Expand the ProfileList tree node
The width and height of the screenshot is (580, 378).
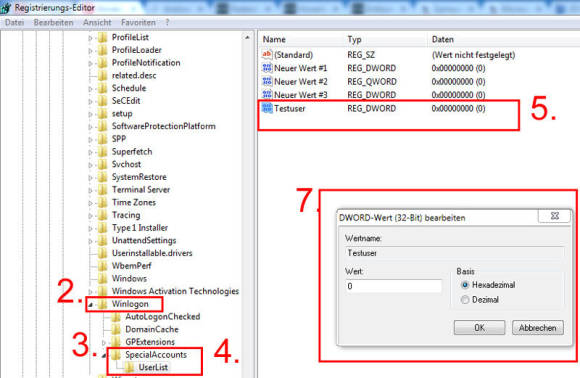click(90, 38)
